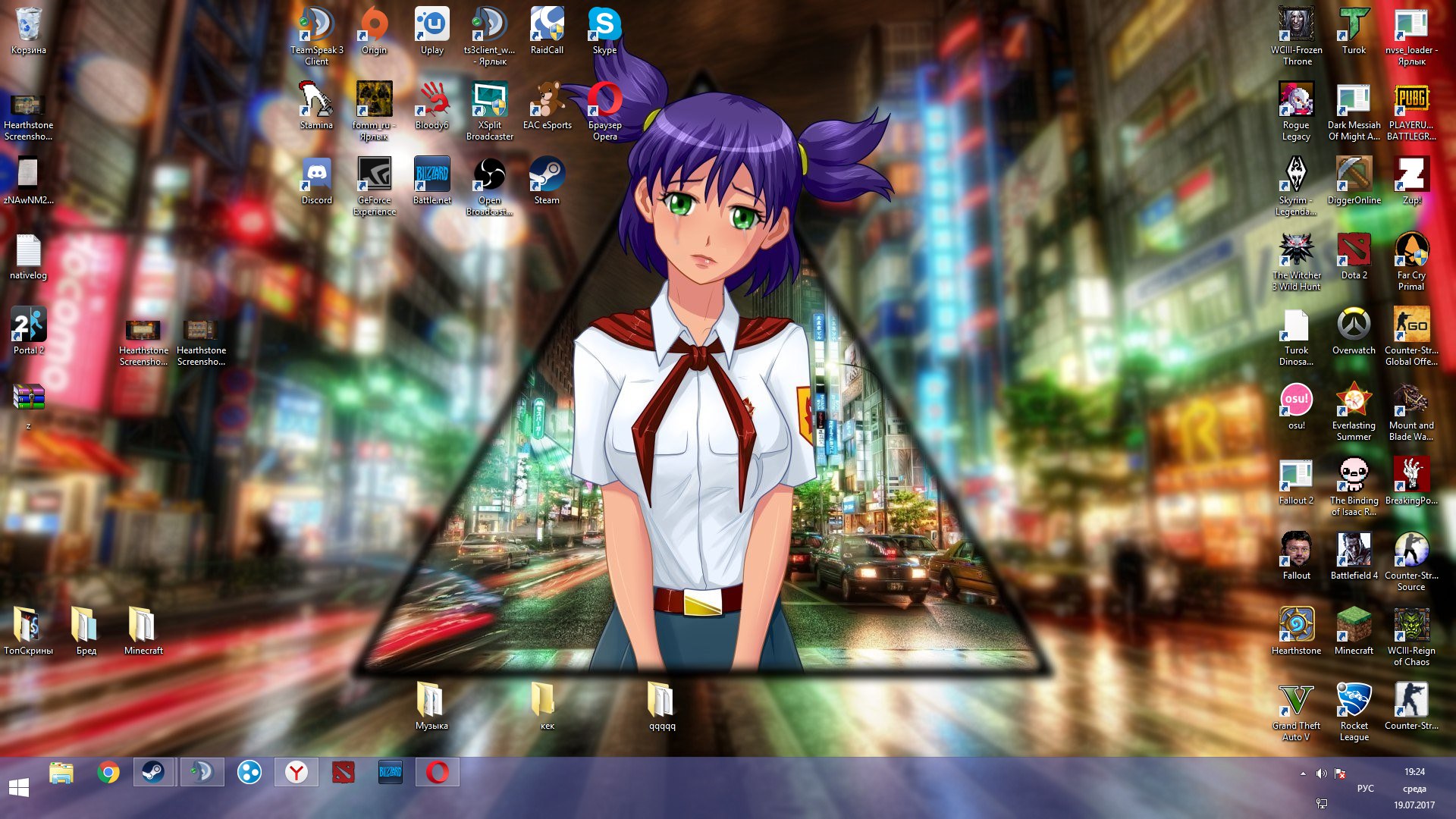
Task: Click the Windows Start button
Action: click(x=19, y=787)
